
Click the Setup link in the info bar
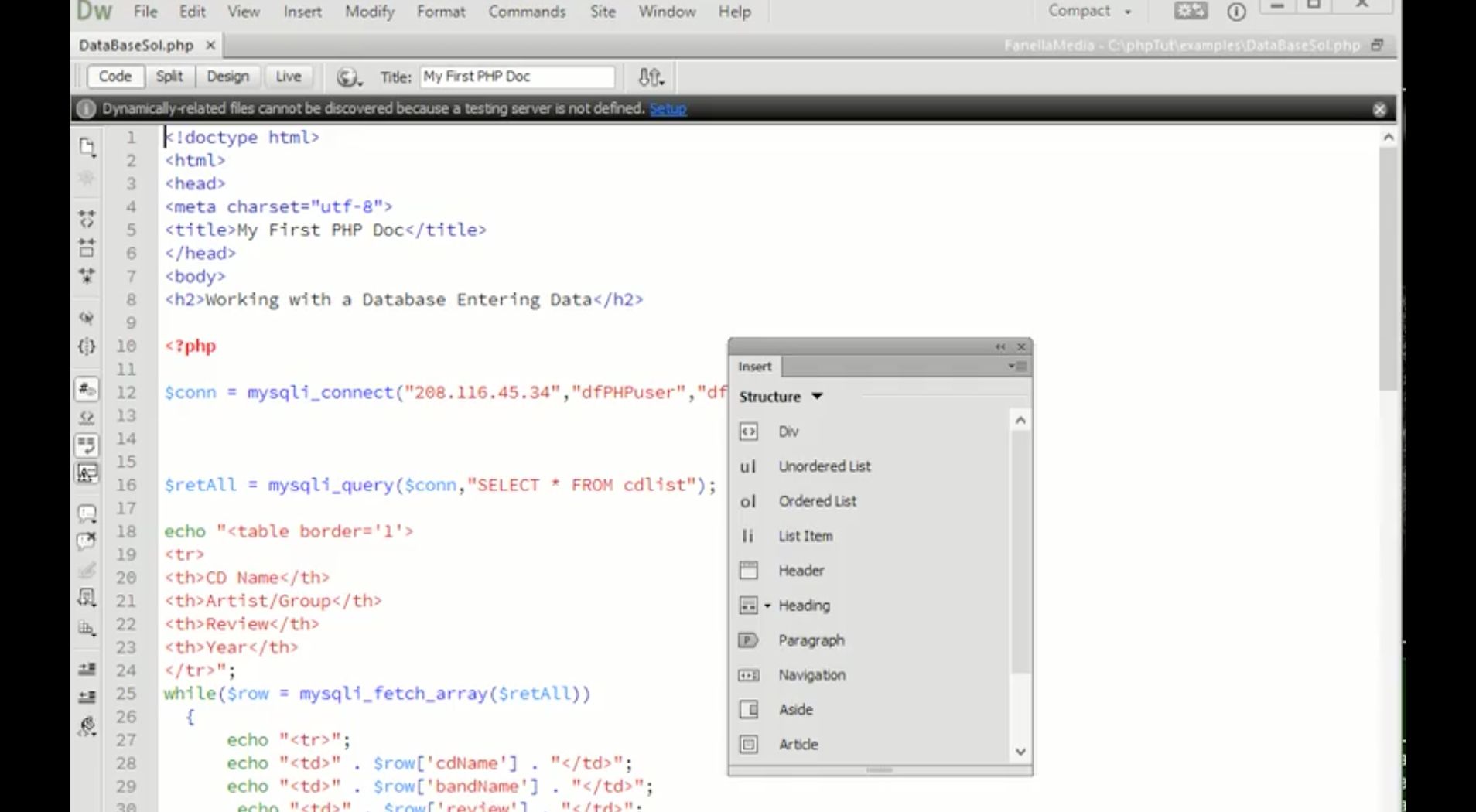668,109
